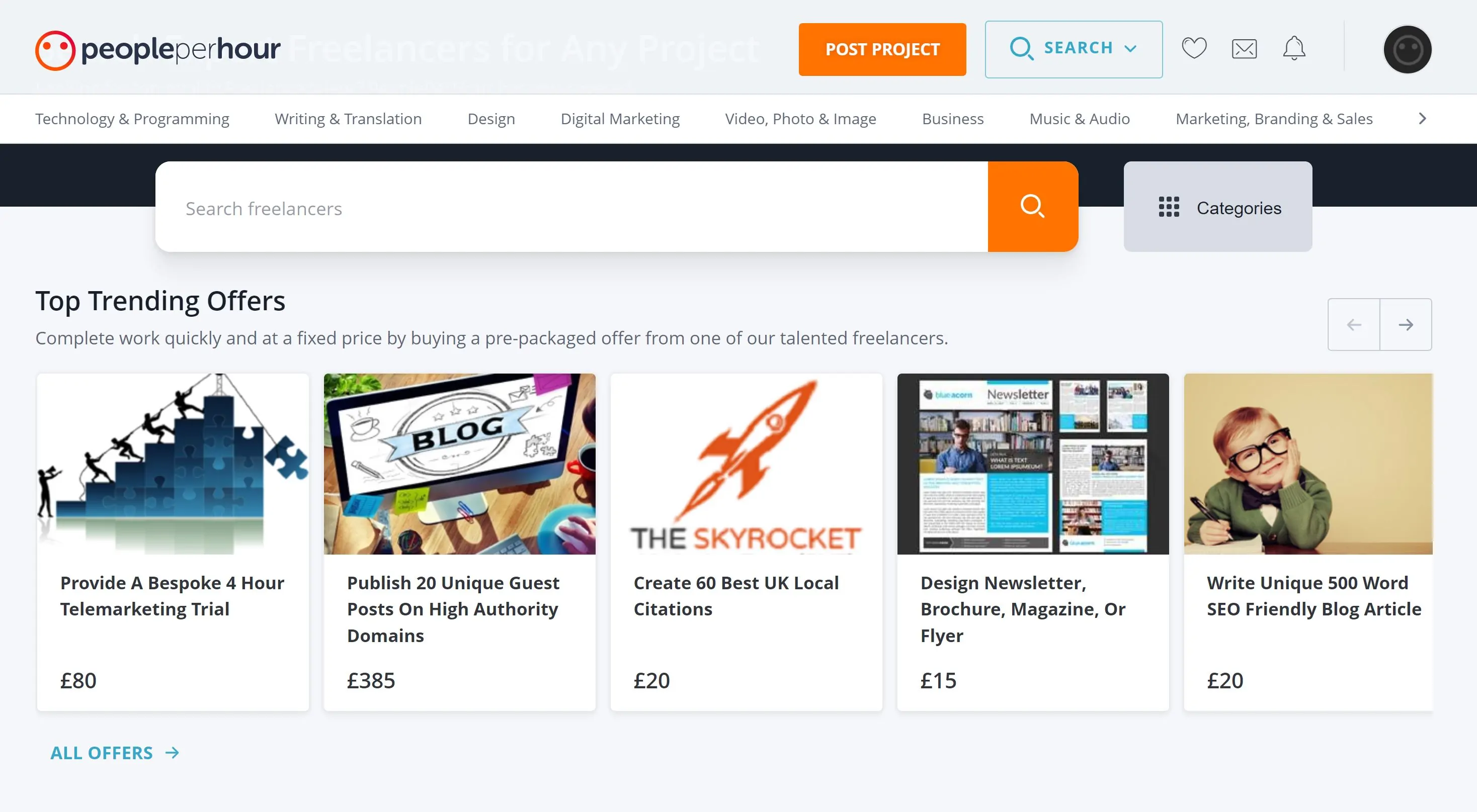Click the heart/favorites icon
1477x812 pixels.
point(1194,47)
